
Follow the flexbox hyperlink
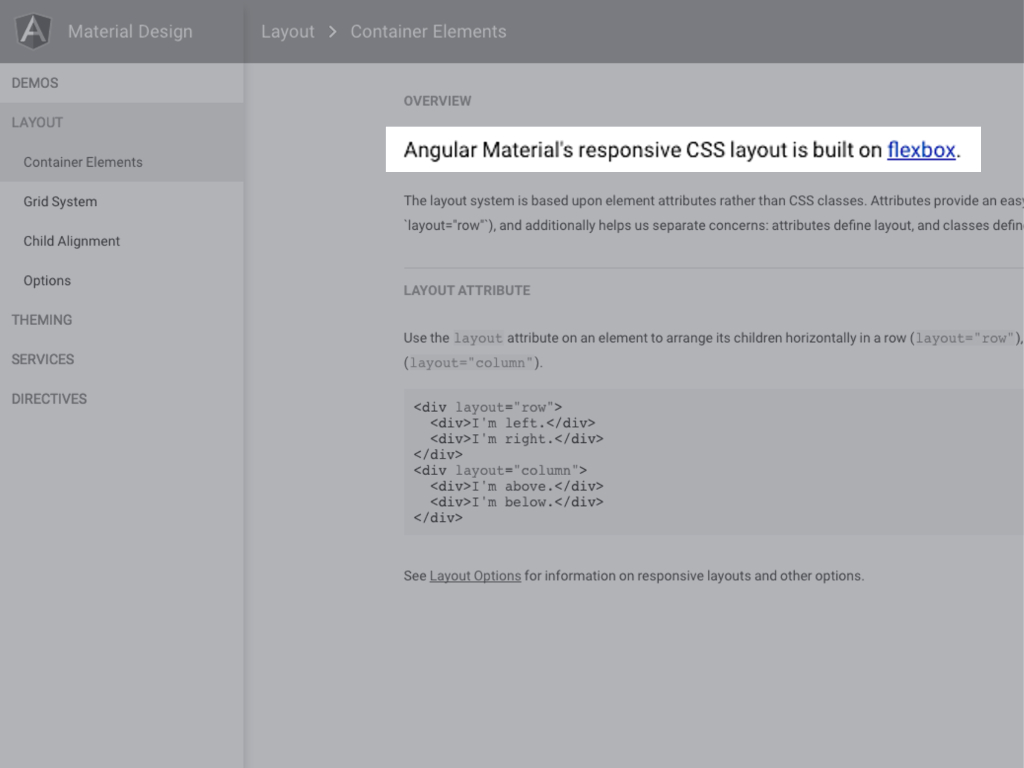point(921,150)
